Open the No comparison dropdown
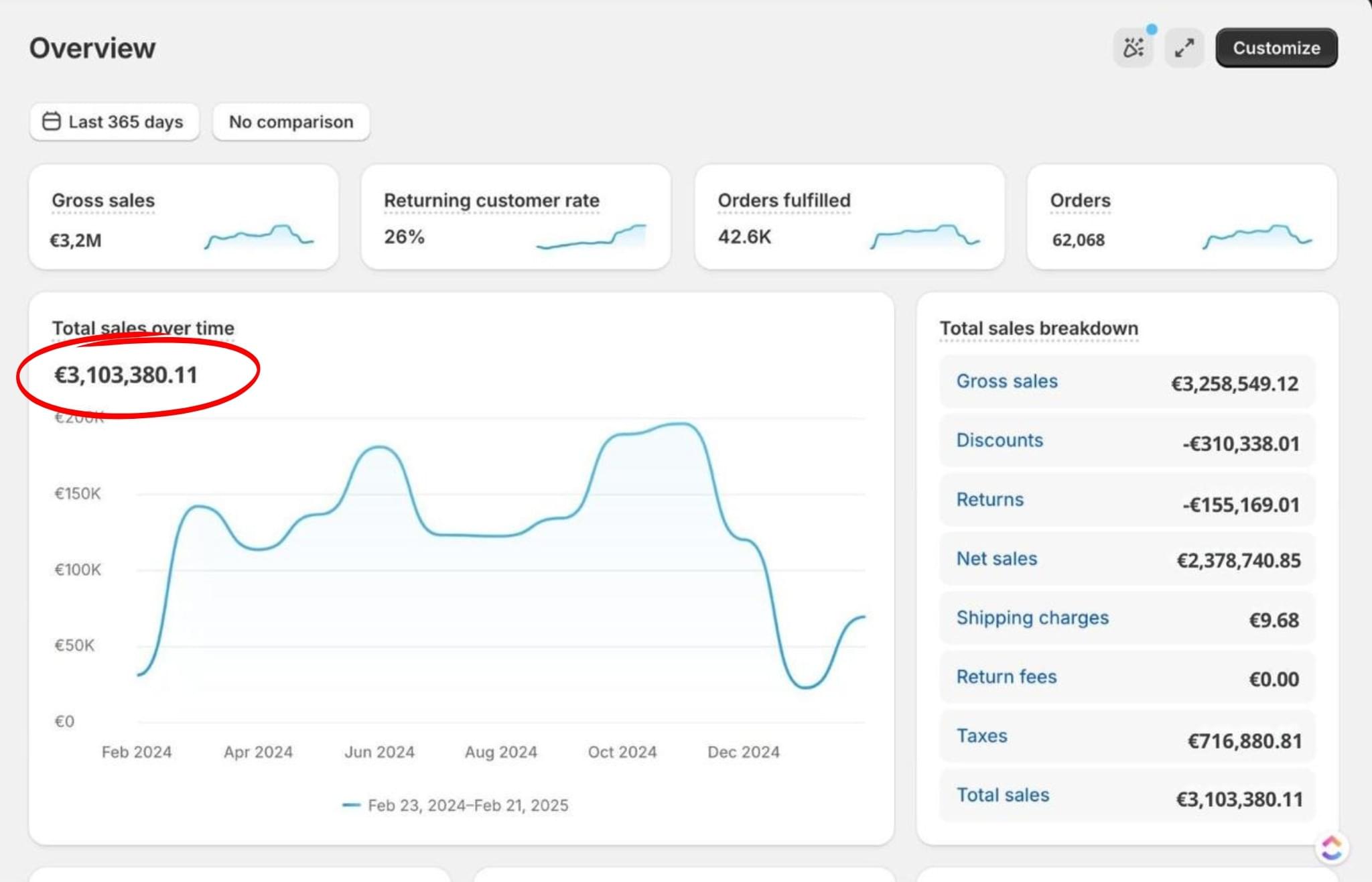The width and height of the screenshot is (1372, 882). 291,122
